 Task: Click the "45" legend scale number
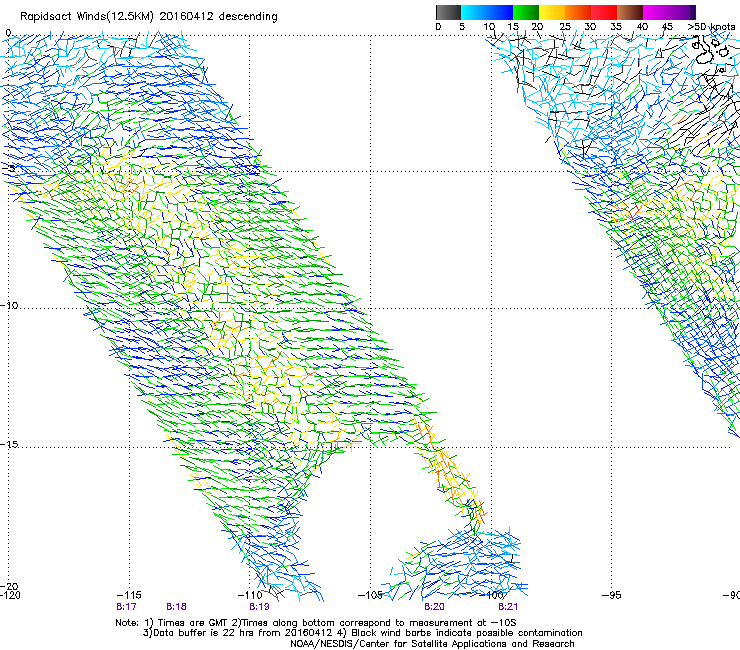[x=667, y=26]
